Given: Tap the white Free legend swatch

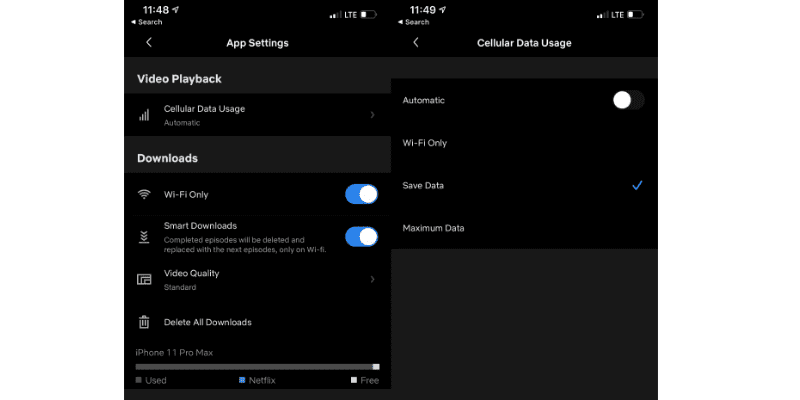Looking at the screenshot, I should [354, 380].
